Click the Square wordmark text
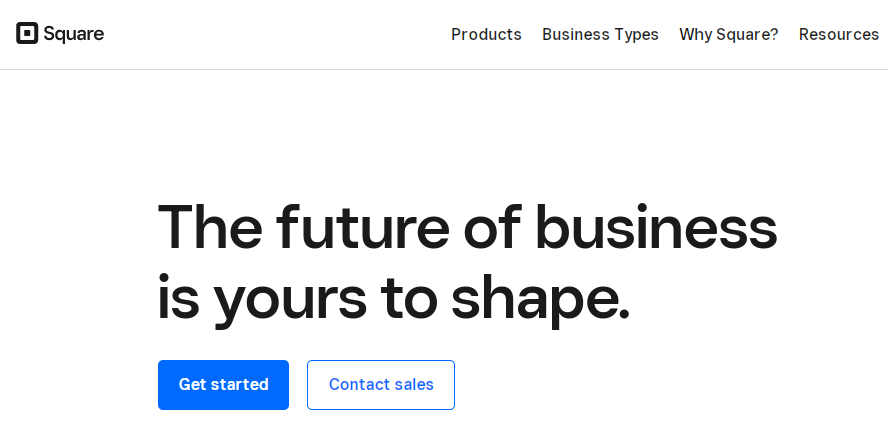This screenshot has width=888, height=435. (x=73, y=34)
